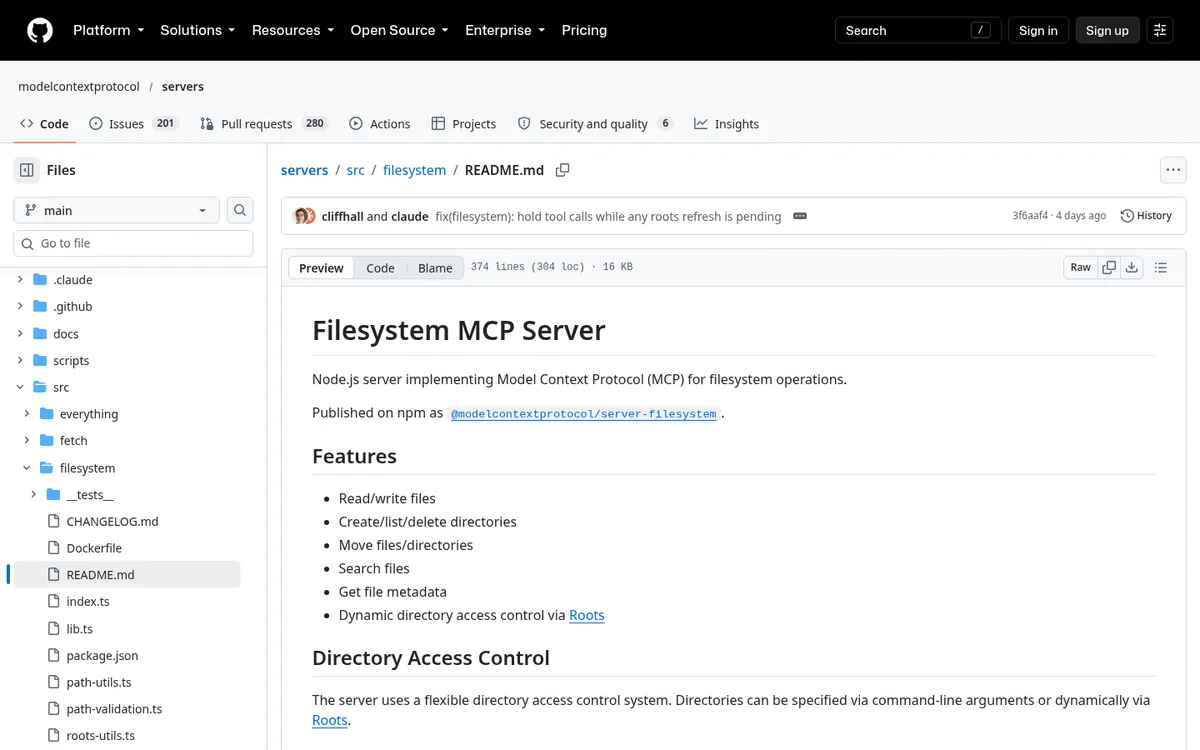Click the Raw button
Image resolution: width=1200 pixels, height=750 pixels.
pyautogui.click(x=1081, y=267)
